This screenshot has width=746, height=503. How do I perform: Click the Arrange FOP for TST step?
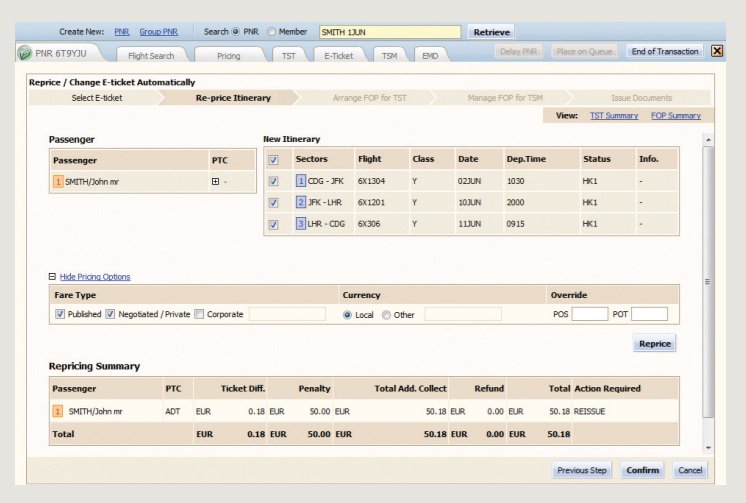pos(370,98)
